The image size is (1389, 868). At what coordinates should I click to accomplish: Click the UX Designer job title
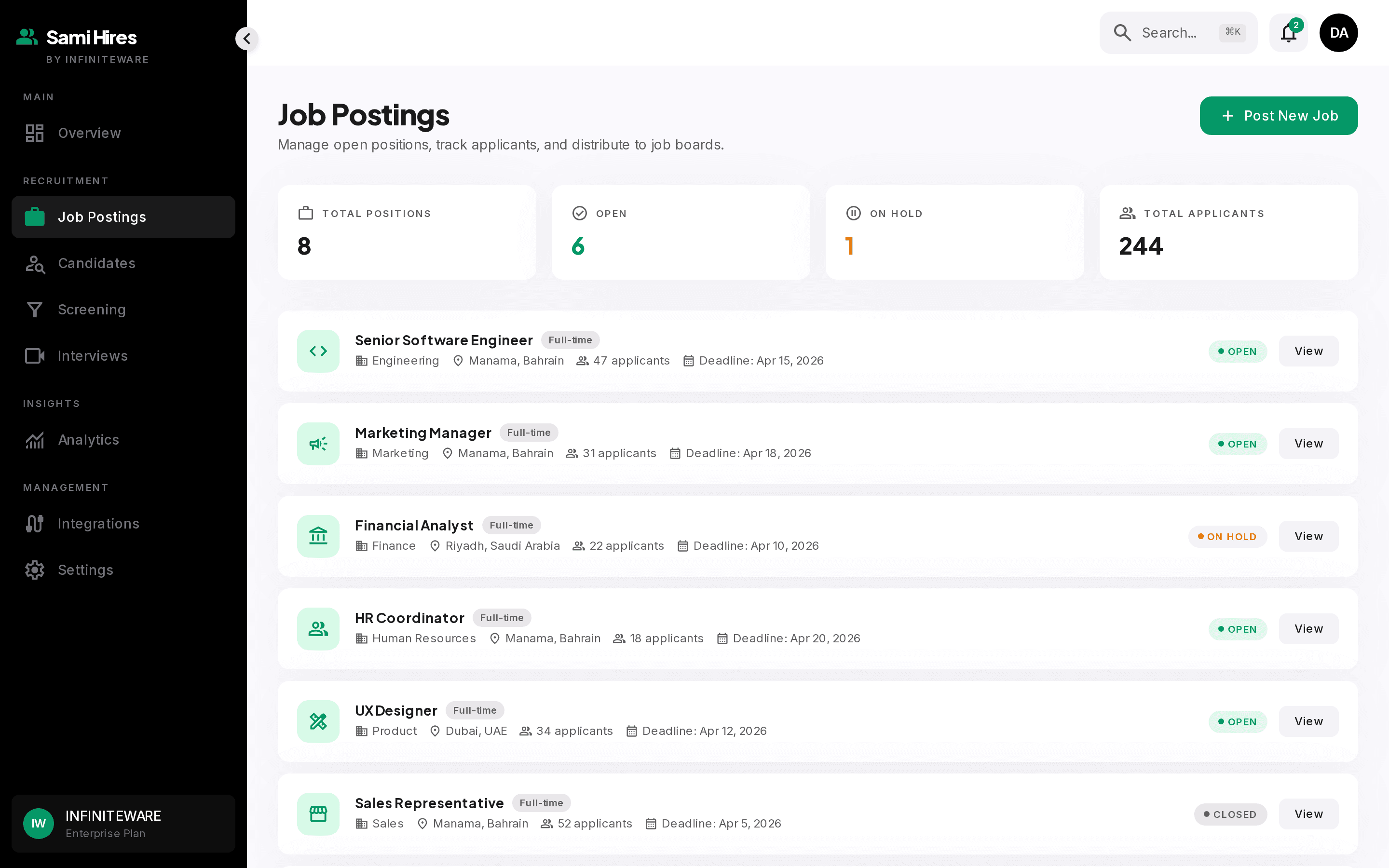(396, 711)
